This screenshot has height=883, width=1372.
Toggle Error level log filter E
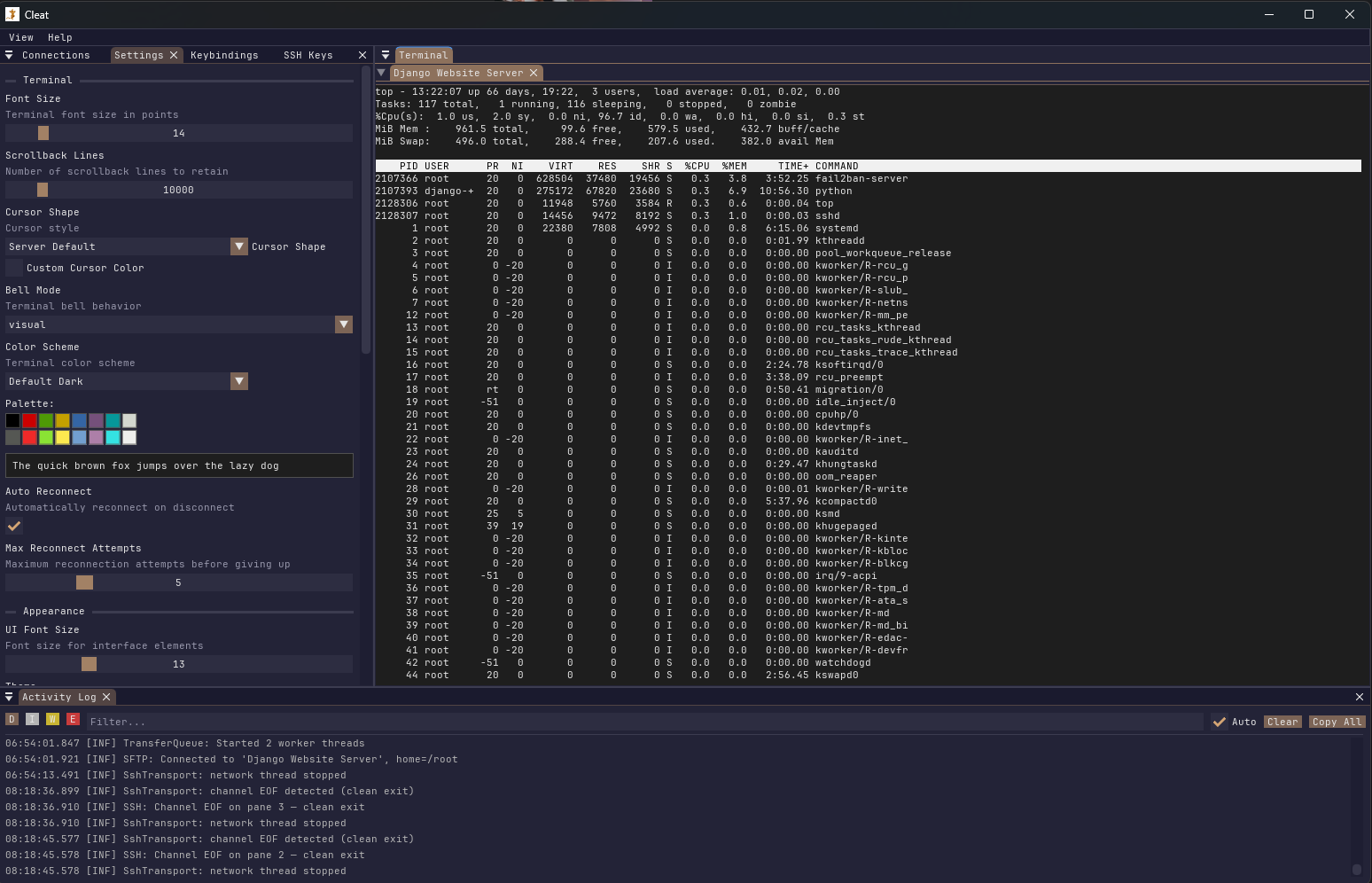point(73,719)
